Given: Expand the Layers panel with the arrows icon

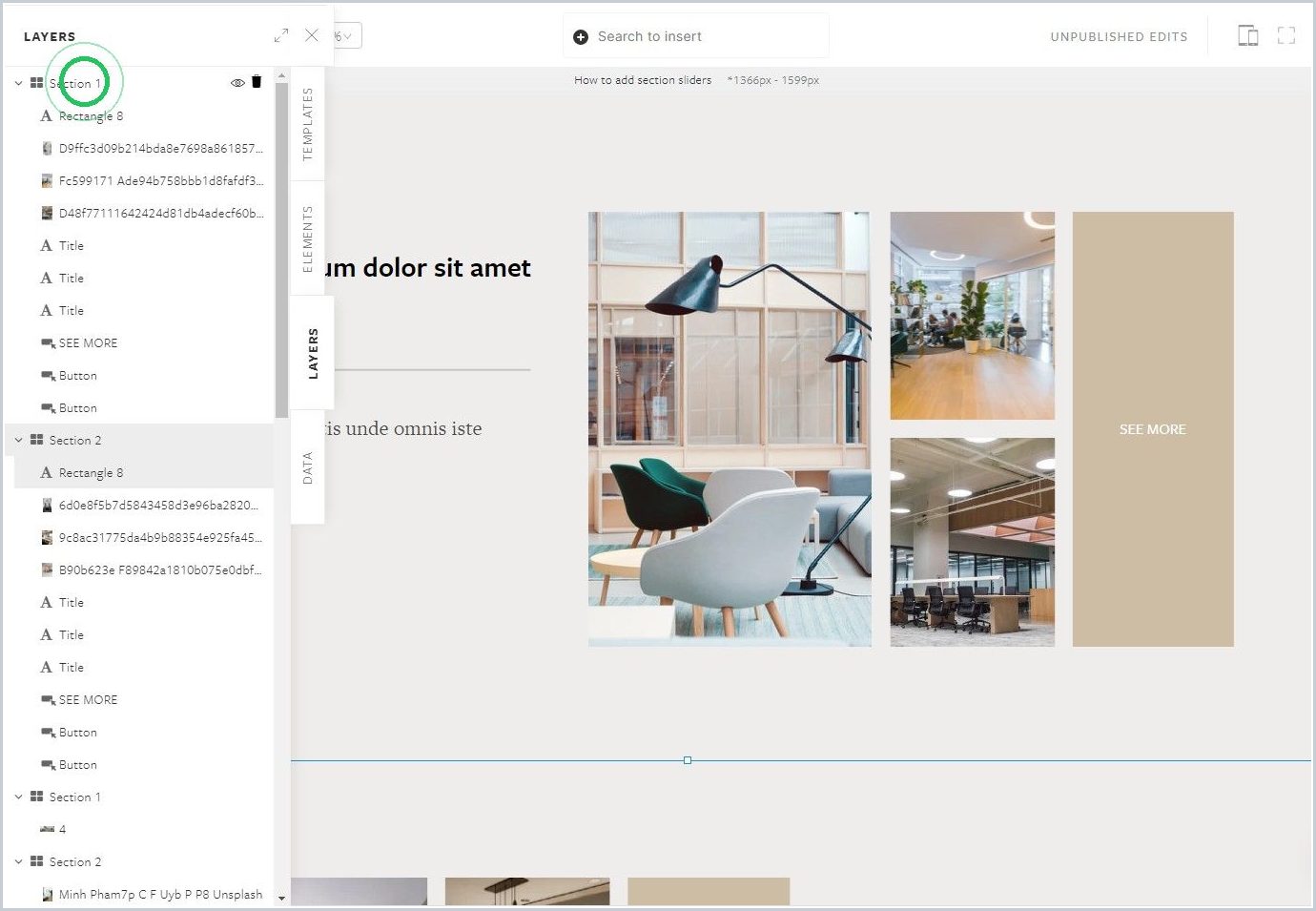Looking at the screenshot, I should click(x=281, y=35).
